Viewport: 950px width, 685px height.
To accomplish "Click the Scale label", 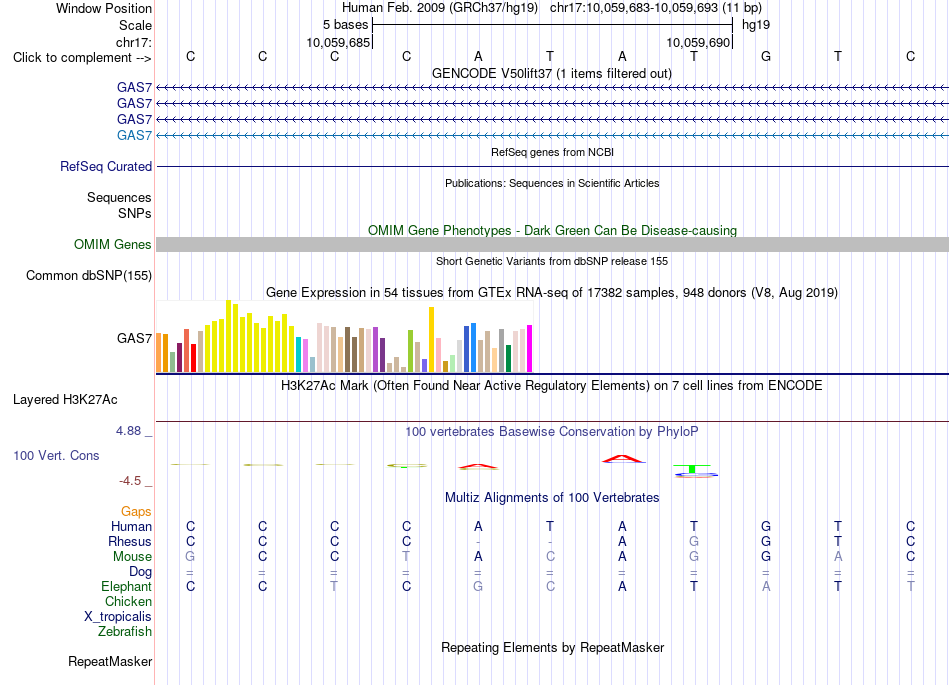I will point(135,25).
